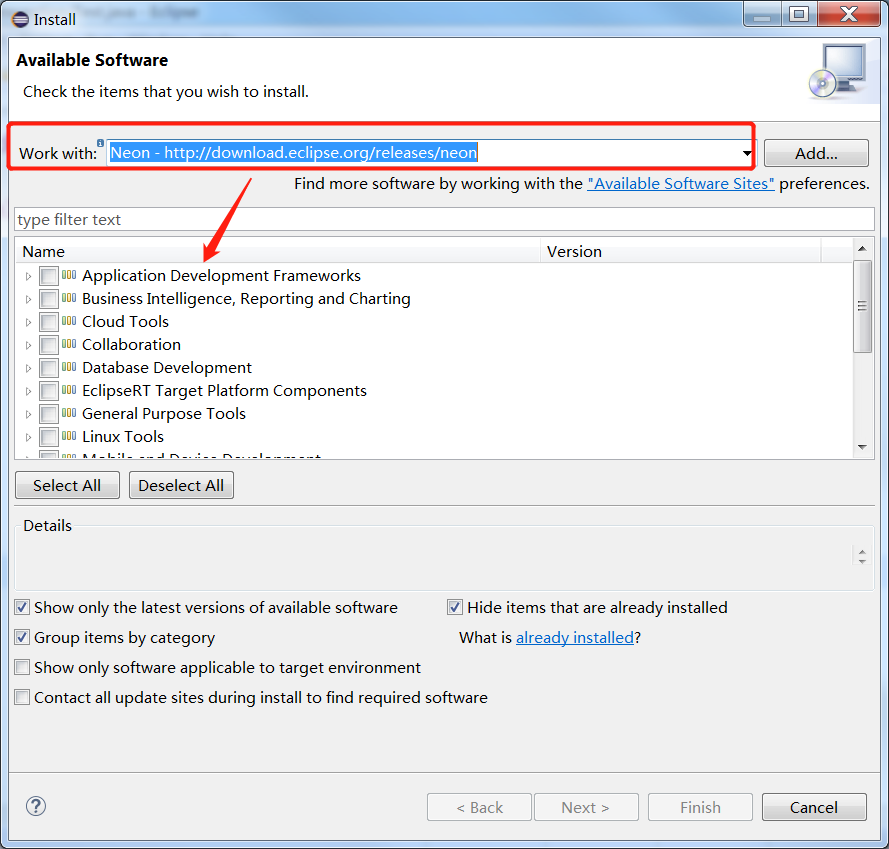
Task: Click the Add... button
Action: [x=816, y=153]
